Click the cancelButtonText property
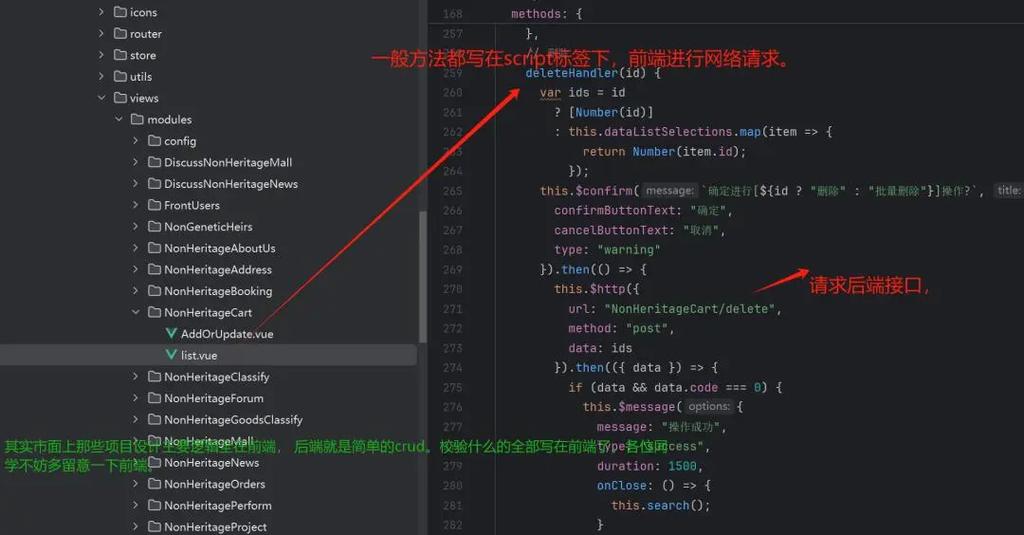Viewport: 1024px width, 535px height. point(611,230)
